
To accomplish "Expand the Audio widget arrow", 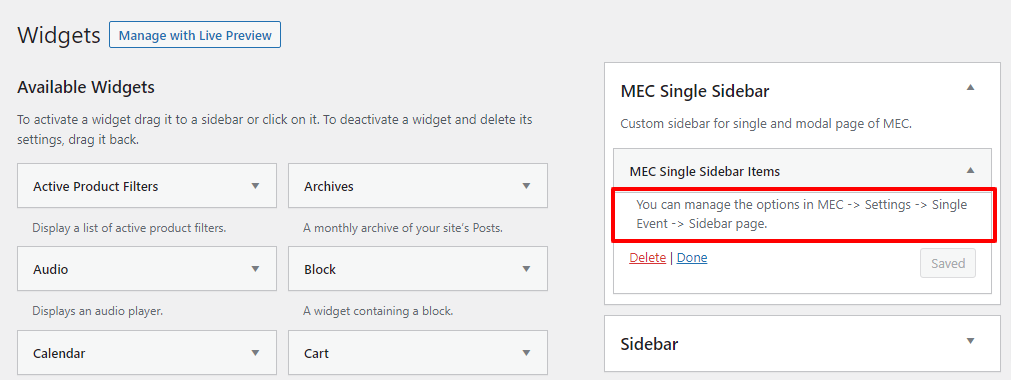I will click(x=255, y=268).
